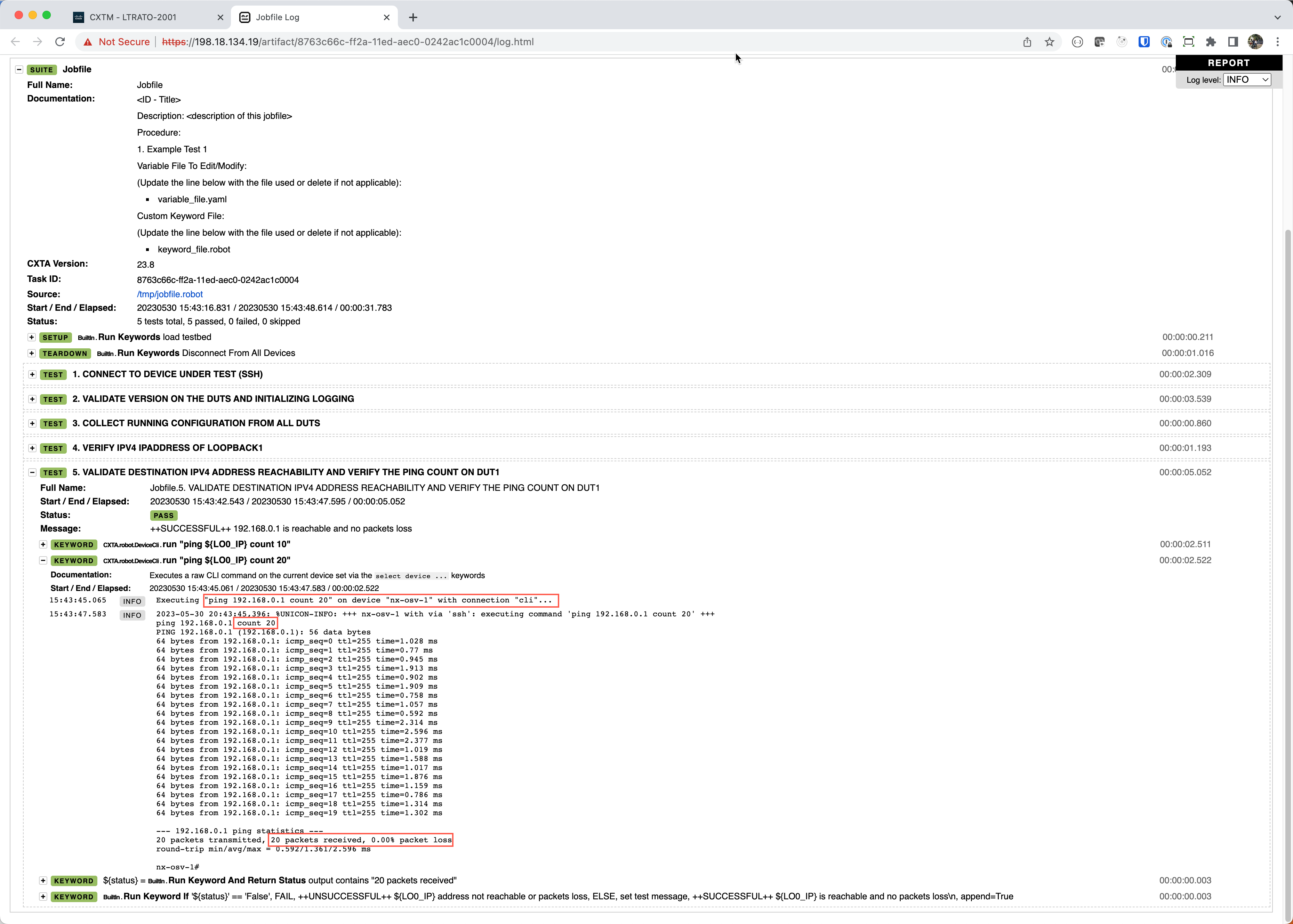Click Task ID value text
Image resolution: width=1293 pixels, height=924 pixels.
coord(218,280)
